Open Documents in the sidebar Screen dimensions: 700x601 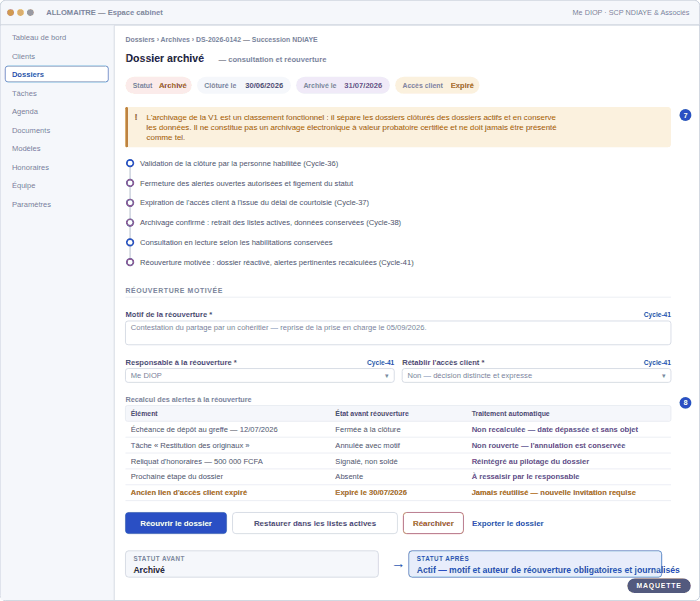[x=31, y=130]
